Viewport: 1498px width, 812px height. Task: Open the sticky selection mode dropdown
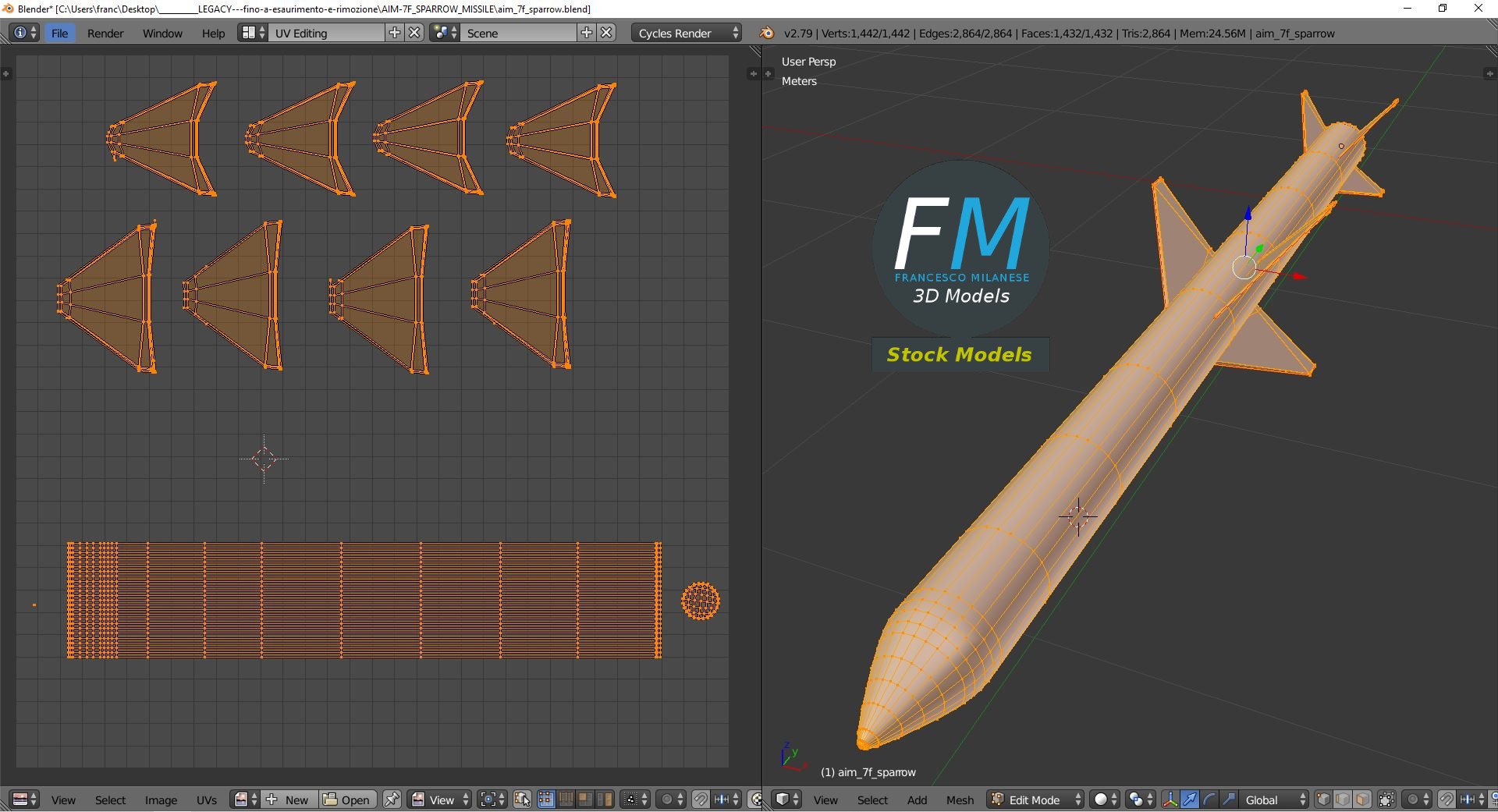pos(636,800)
